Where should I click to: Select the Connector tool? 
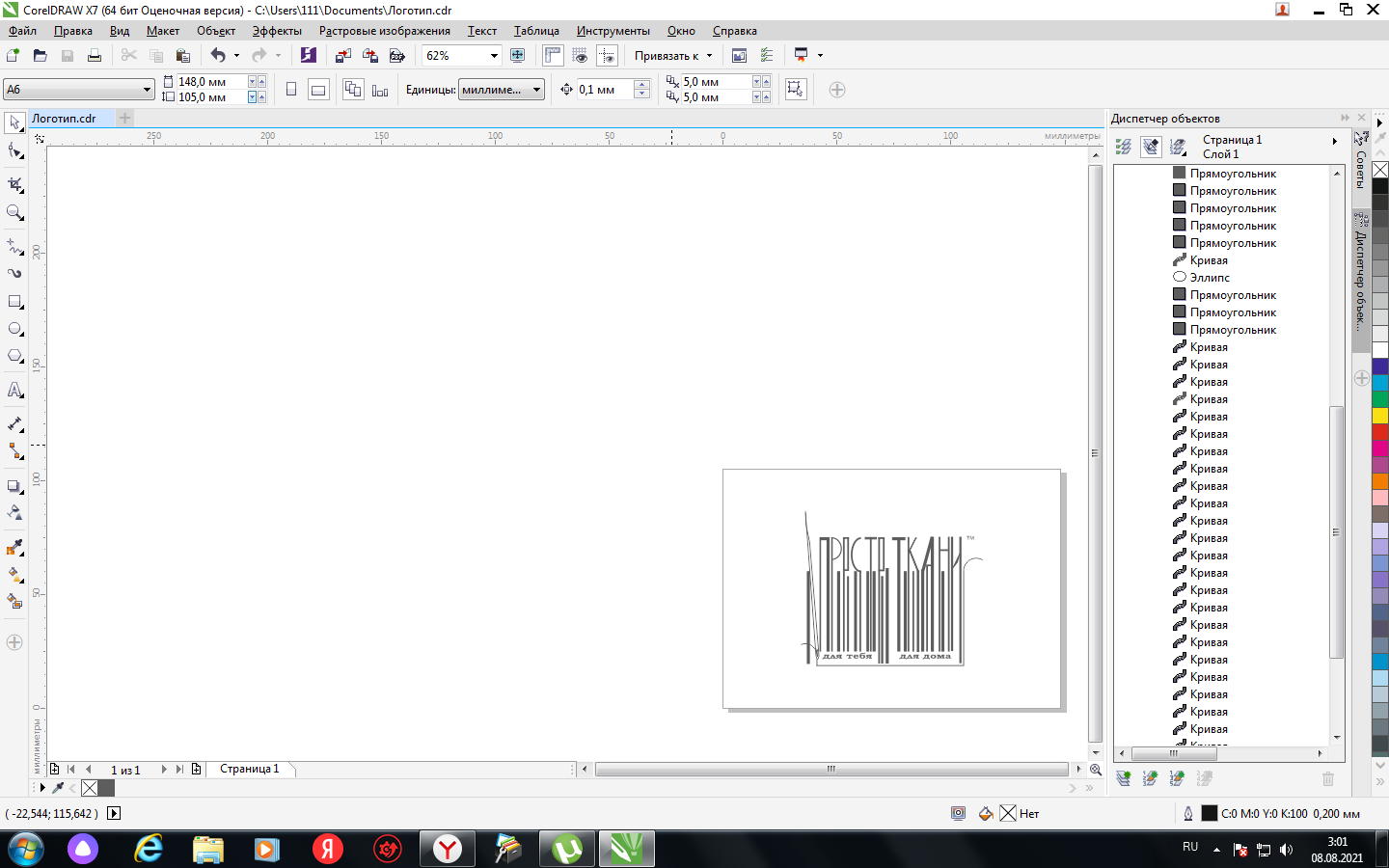[x=14, y=450]
